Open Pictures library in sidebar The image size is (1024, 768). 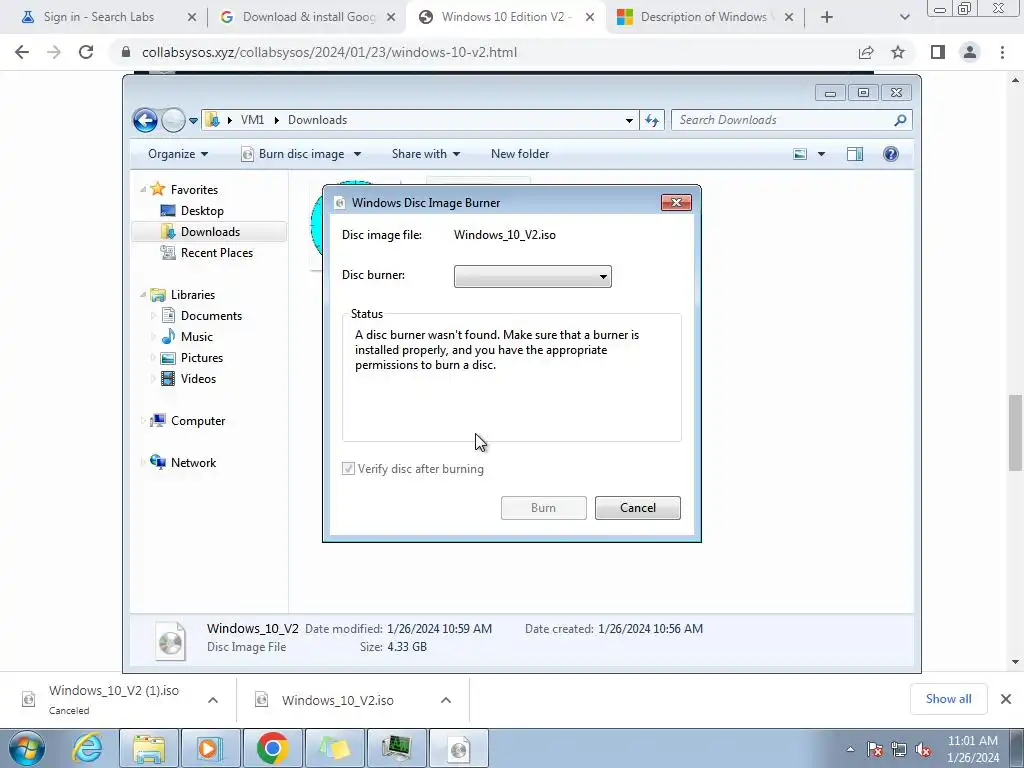(x=201, y=358)
